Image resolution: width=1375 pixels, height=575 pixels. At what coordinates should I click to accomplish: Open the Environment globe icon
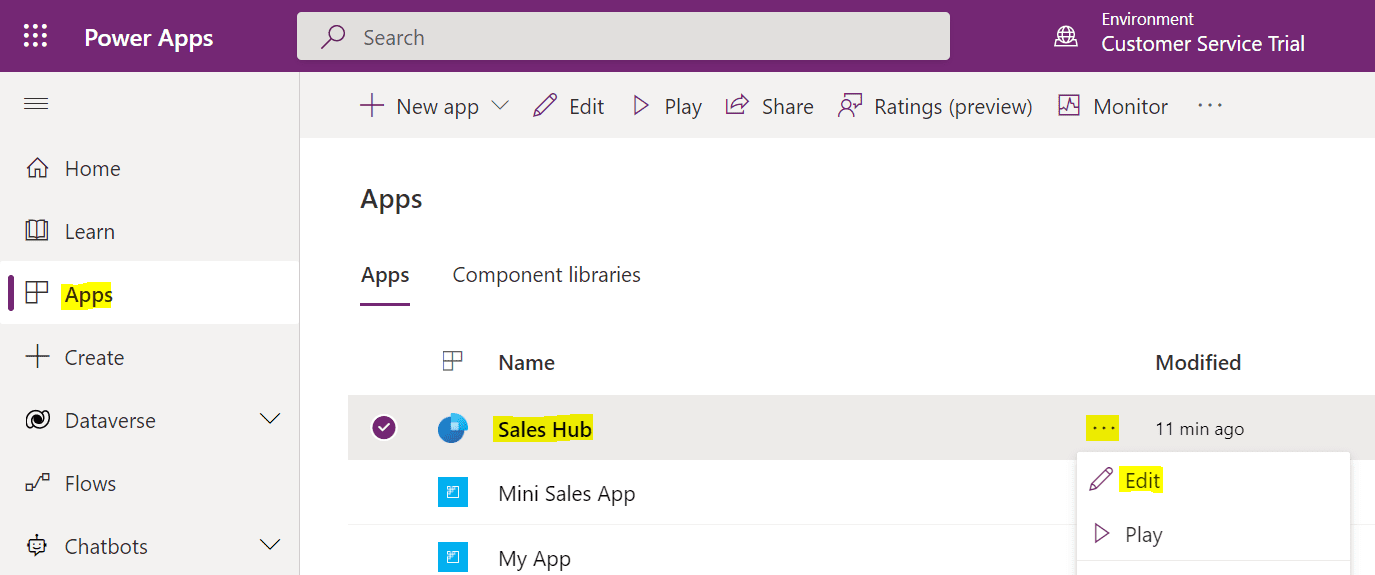1066,37
